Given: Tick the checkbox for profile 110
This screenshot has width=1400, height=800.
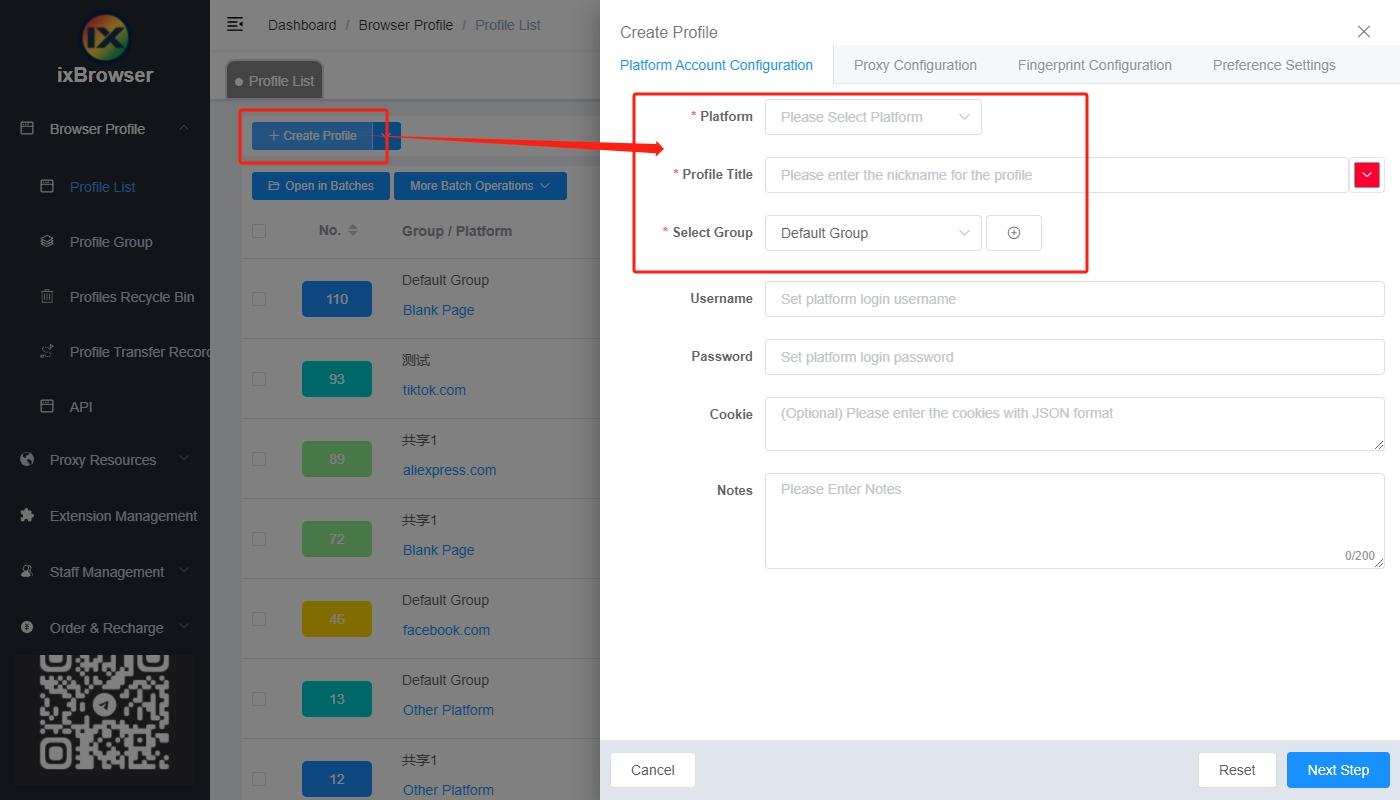Looking at the screenshot, I should tap(259, 299).
